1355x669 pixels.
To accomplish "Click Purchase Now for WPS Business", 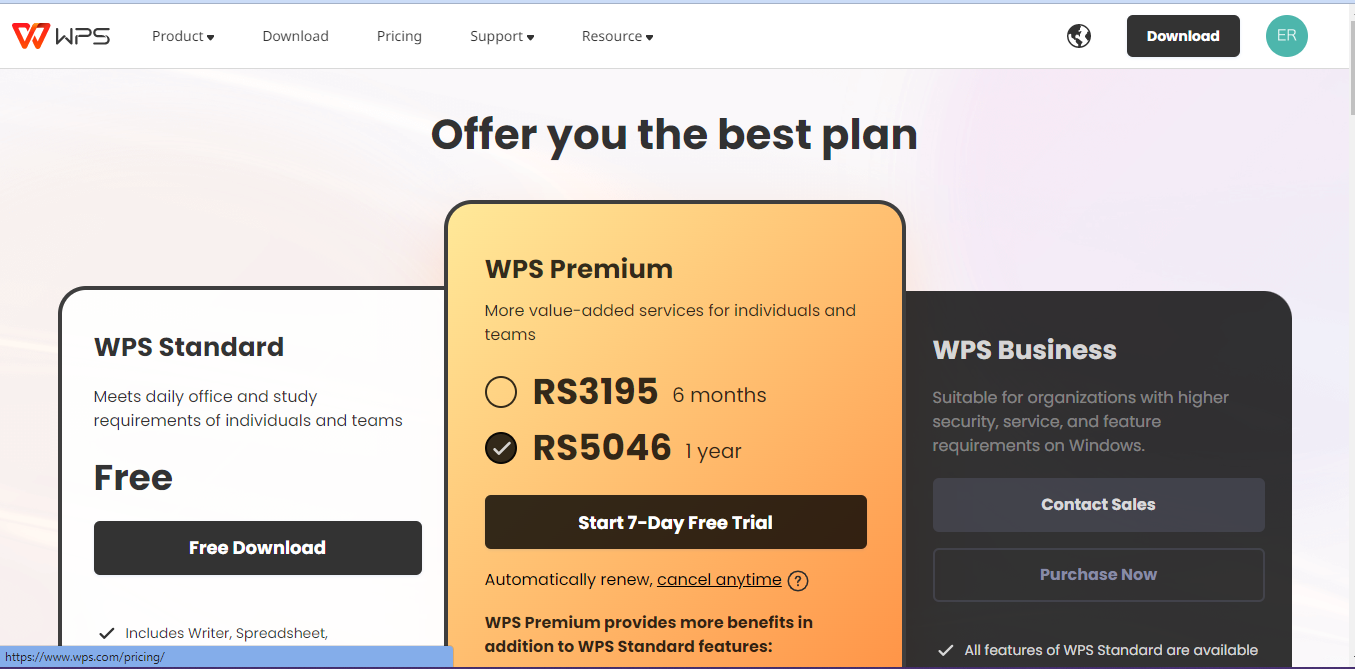I will tap(1097, 574).
